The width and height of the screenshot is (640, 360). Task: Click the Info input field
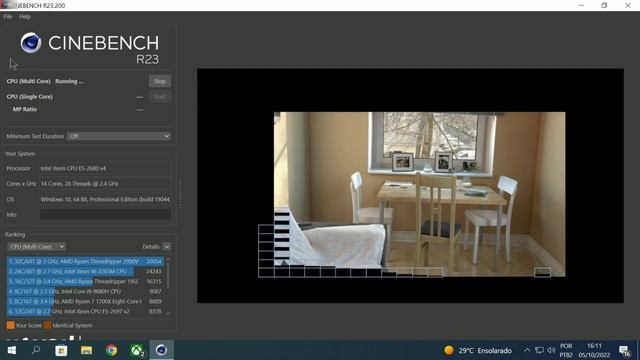click(105, 215)
